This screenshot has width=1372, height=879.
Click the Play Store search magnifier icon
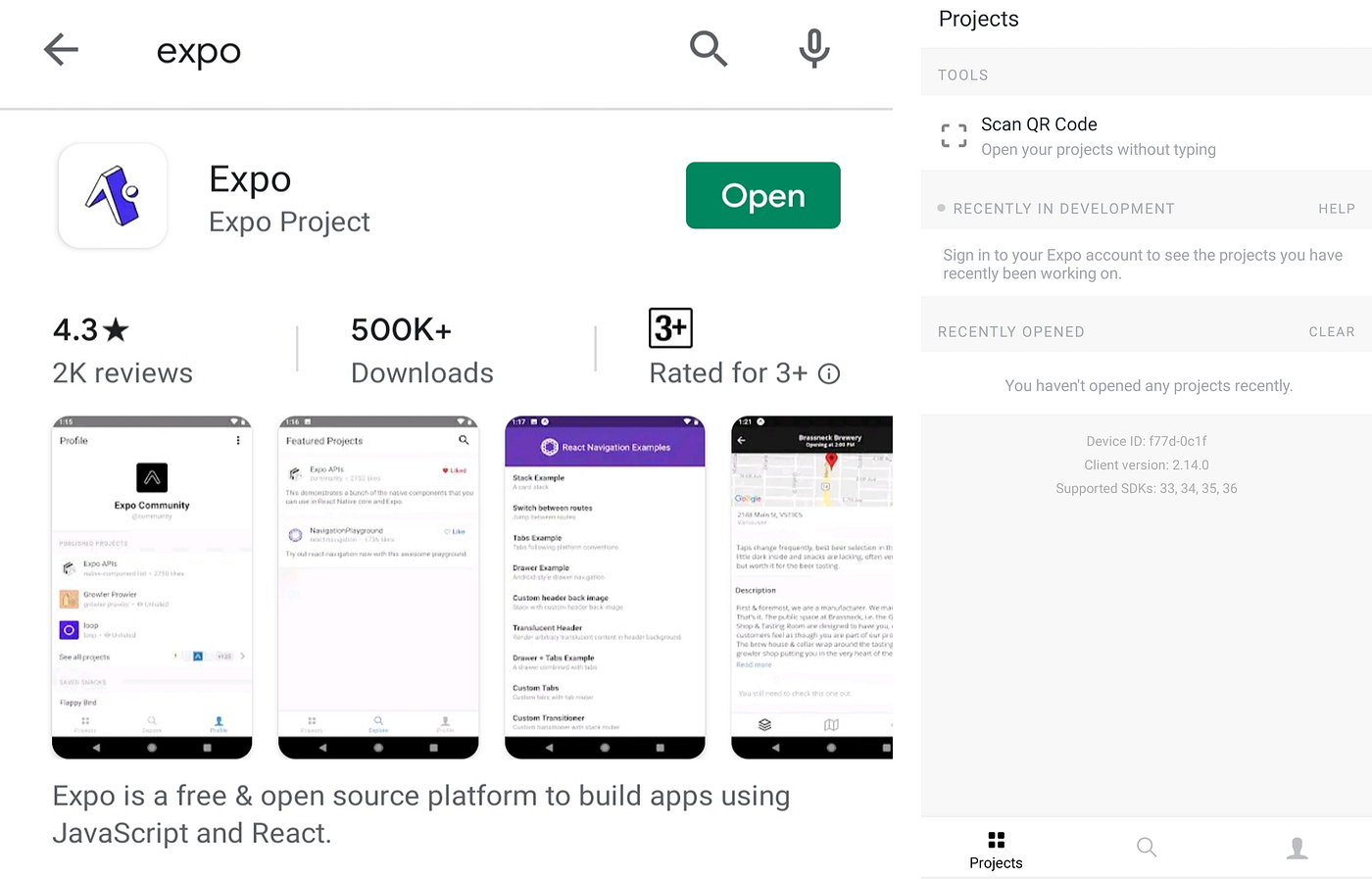(708, 49)
